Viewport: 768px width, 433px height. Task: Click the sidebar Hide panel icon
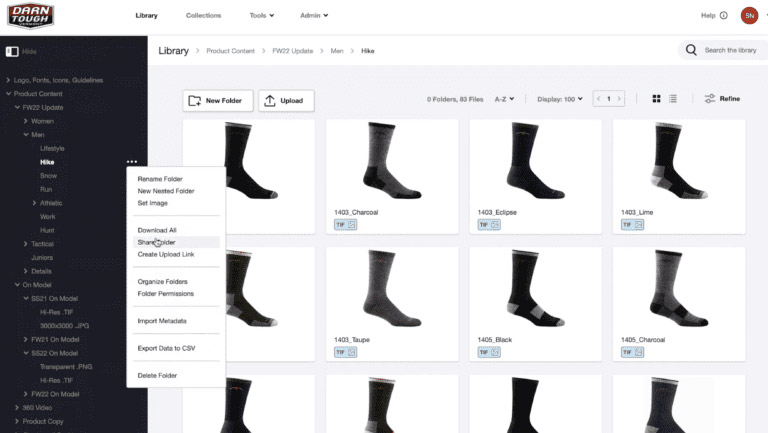12,51
